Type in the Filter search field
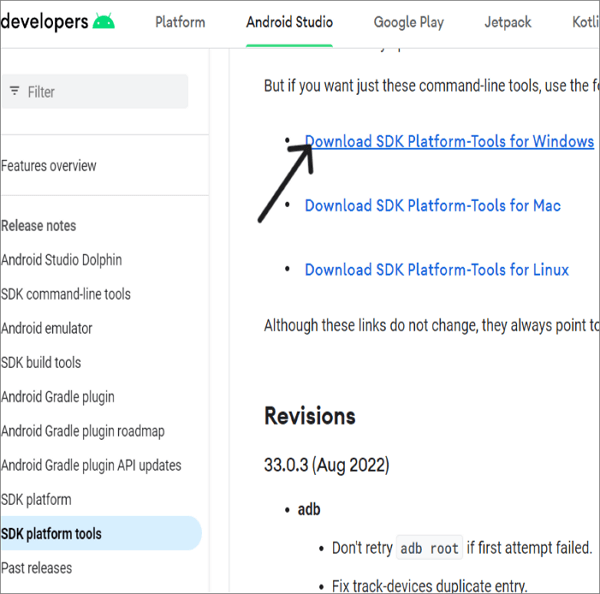 pyautogui.click(x=100, y=91)
